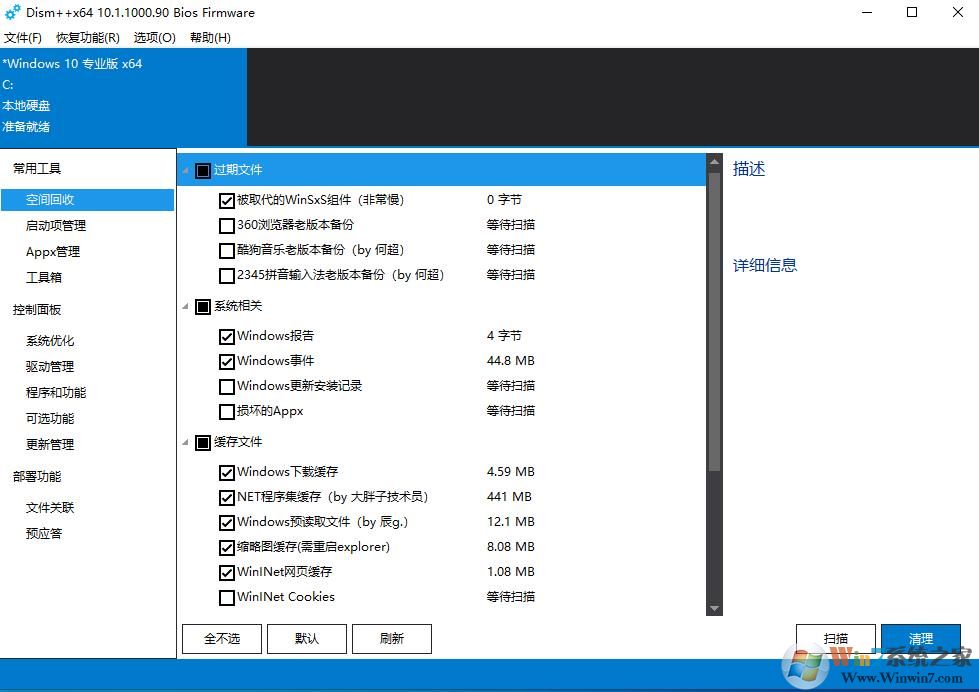Uncheck WinINet网页缓存 checkbox
The width and height of the screenshot is (979, 692).
click(227, 573)
